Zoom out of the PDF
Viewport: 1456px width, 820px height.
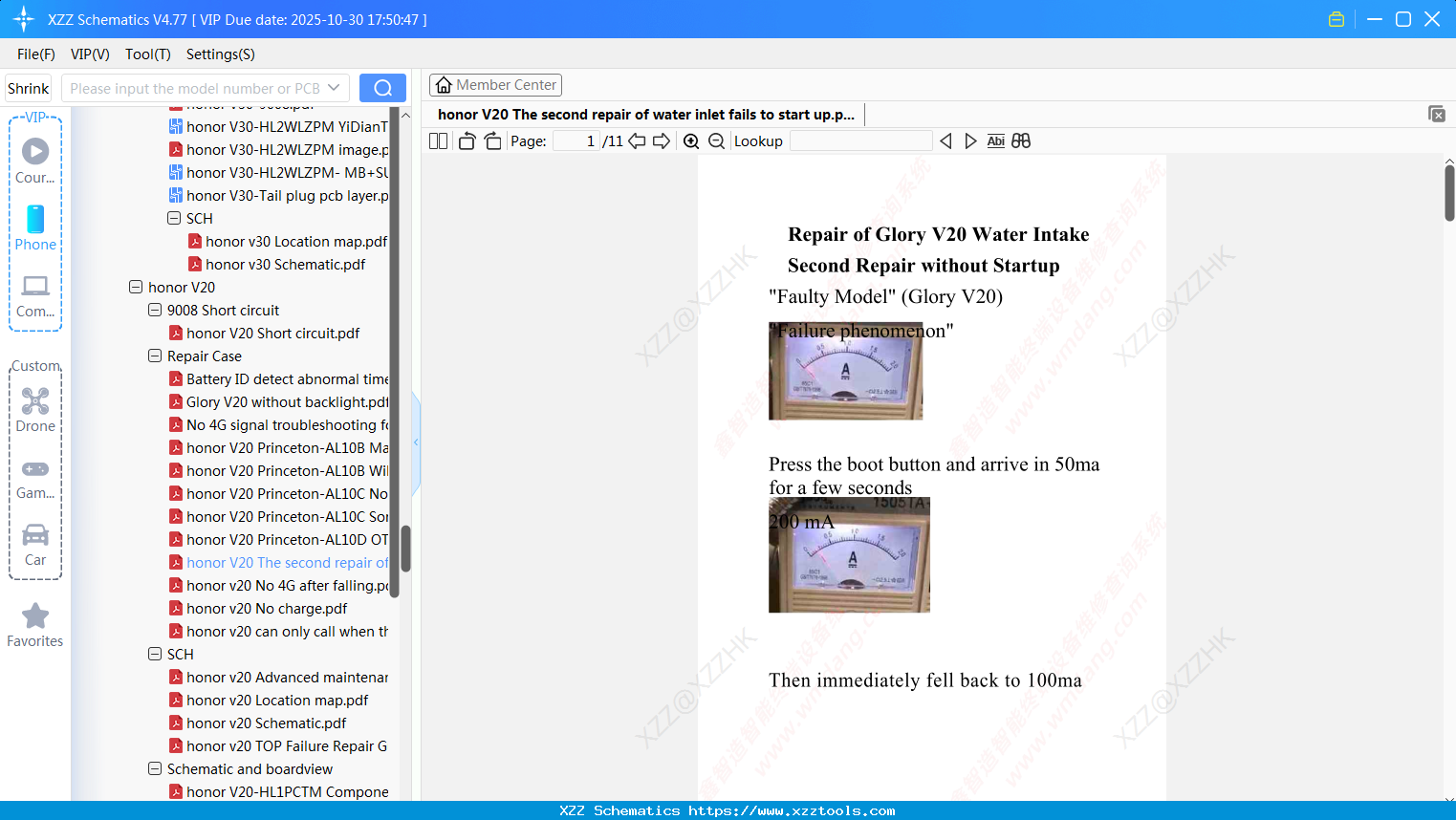point(716,140)
